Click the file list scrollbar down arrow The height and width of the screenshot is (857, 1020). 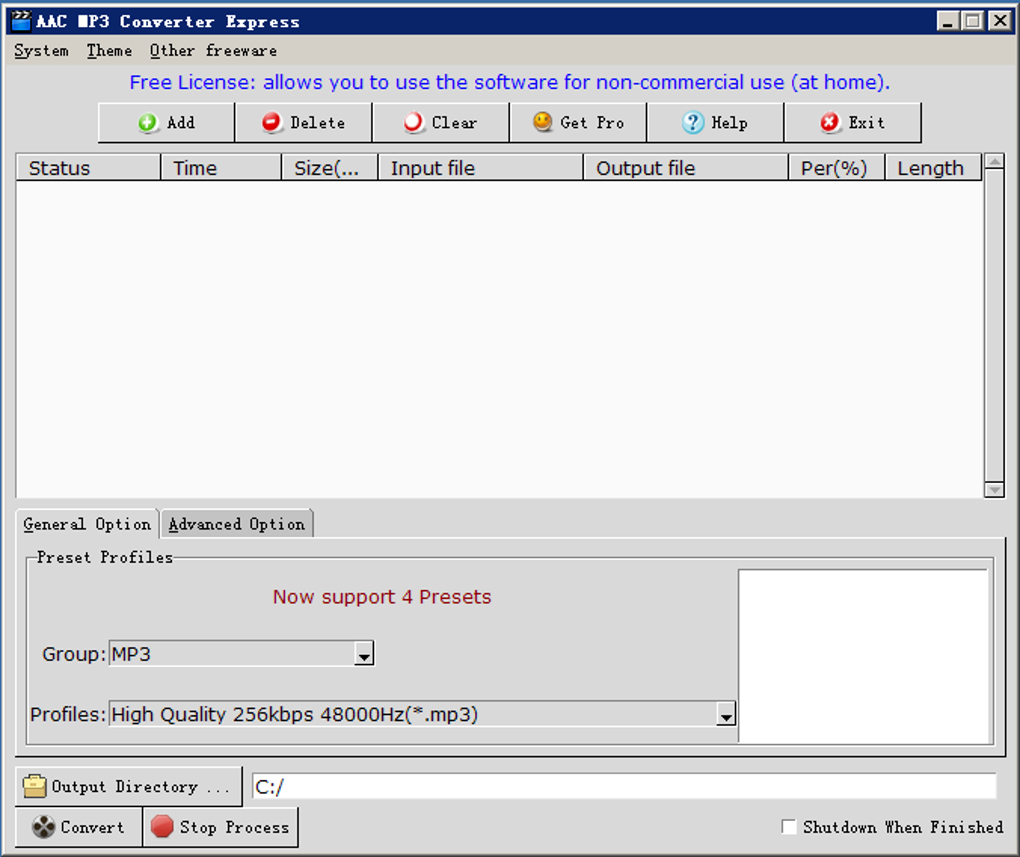coord(994,489)
